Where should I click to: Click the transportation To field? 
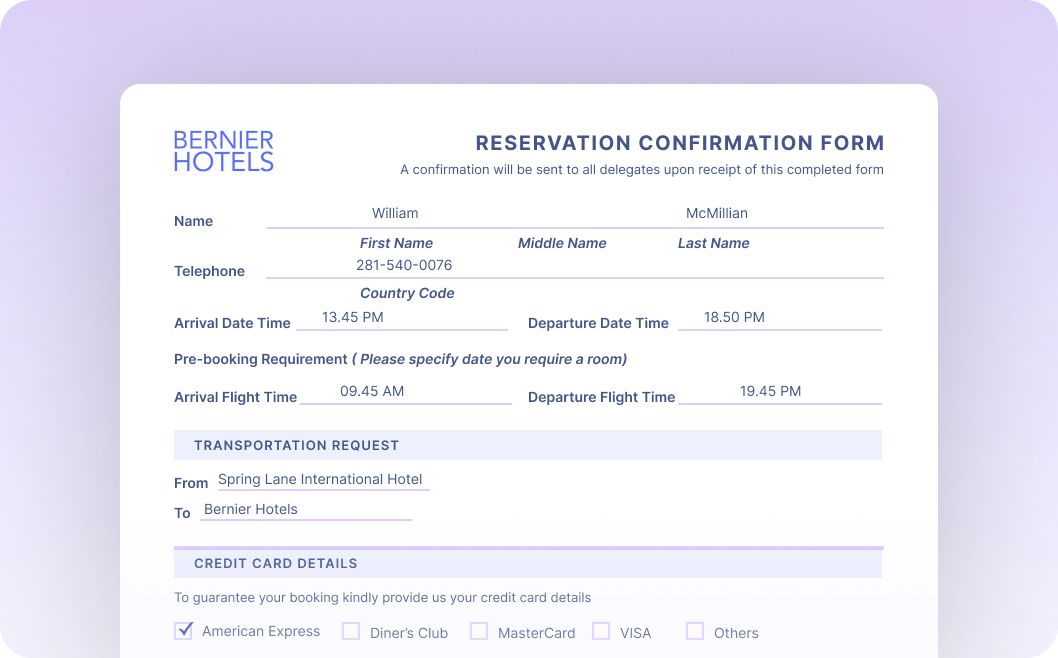(x=305, y=510)
